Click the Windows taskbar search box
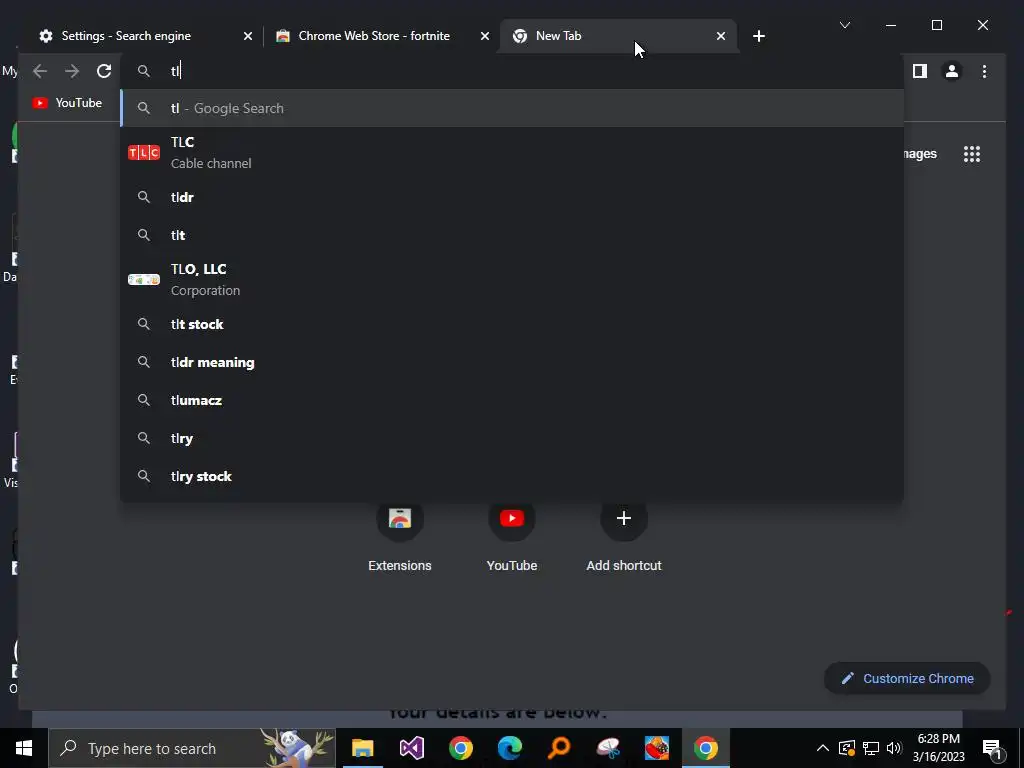Viewport: 1024px width, 768px height. [x=192, y=748]
